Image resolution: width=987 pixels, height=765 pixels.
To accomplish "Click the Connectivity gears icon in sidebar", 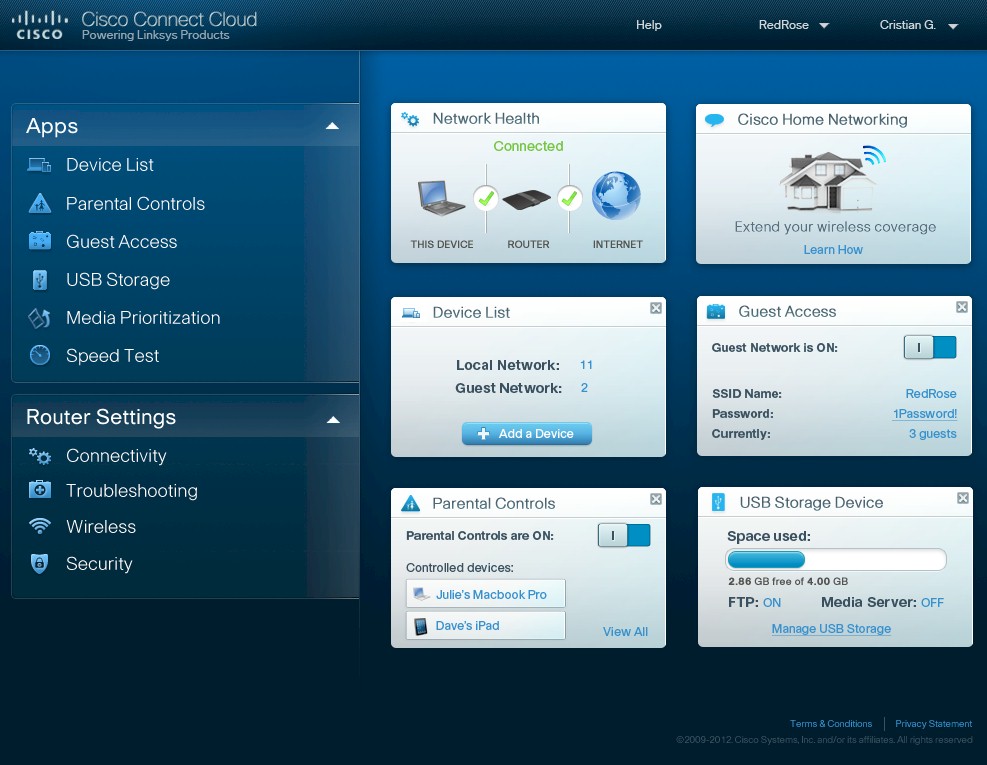I will tap(40, 456).
